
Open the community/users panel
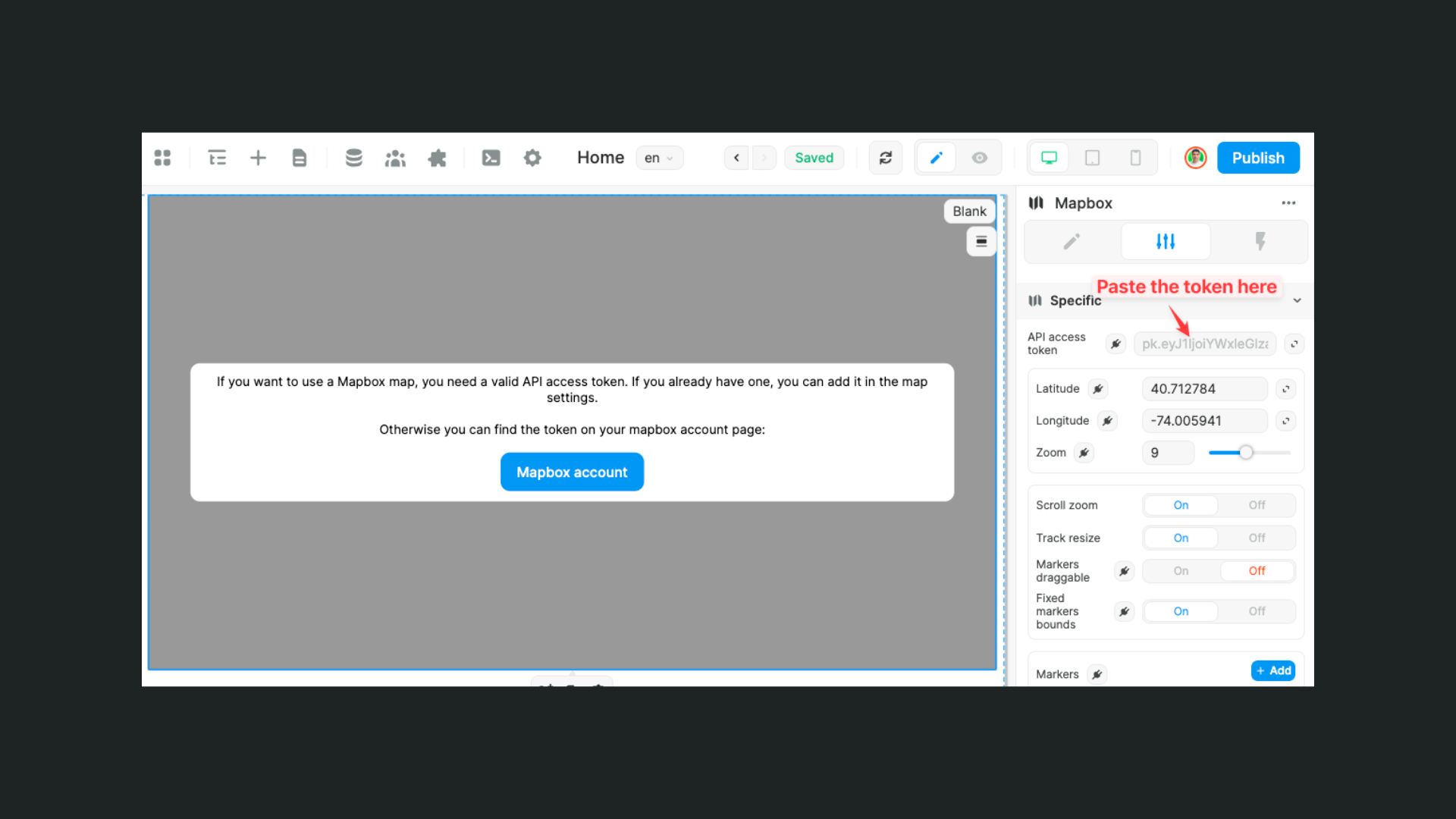click(395, 157)
